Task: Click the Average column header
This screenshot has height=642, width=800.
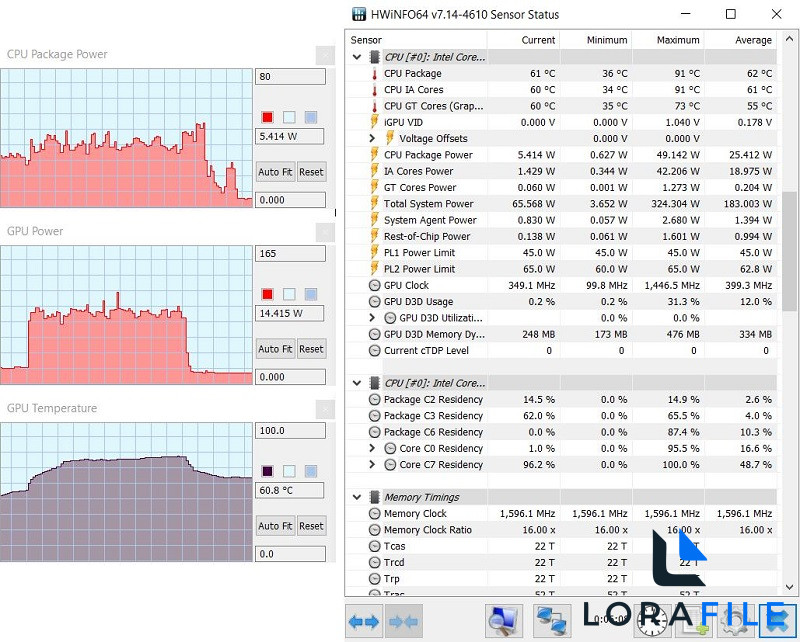Action: (x=740, y=40)
